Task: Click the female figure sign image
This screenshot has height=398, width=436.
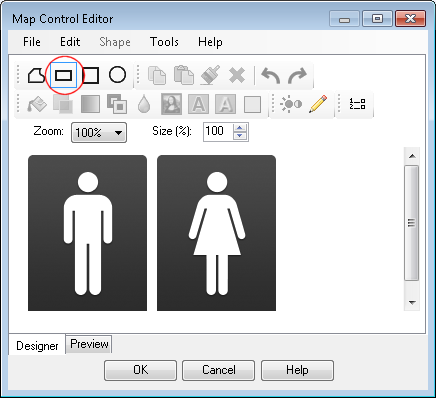Action: click(216, 233)
